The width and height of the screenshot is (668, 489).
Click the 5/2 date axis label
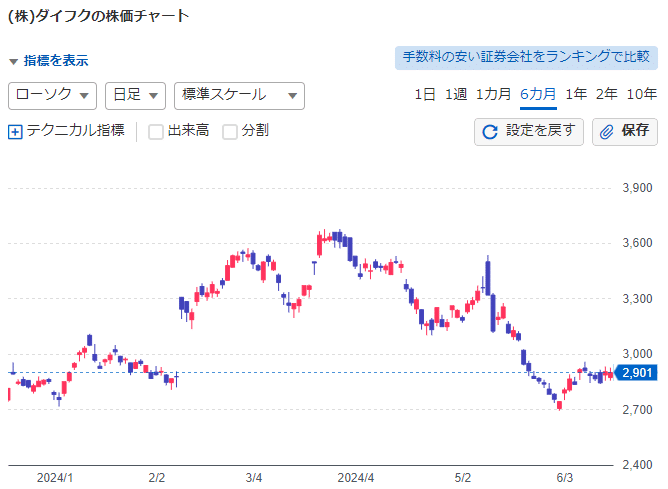coord(463,478)
